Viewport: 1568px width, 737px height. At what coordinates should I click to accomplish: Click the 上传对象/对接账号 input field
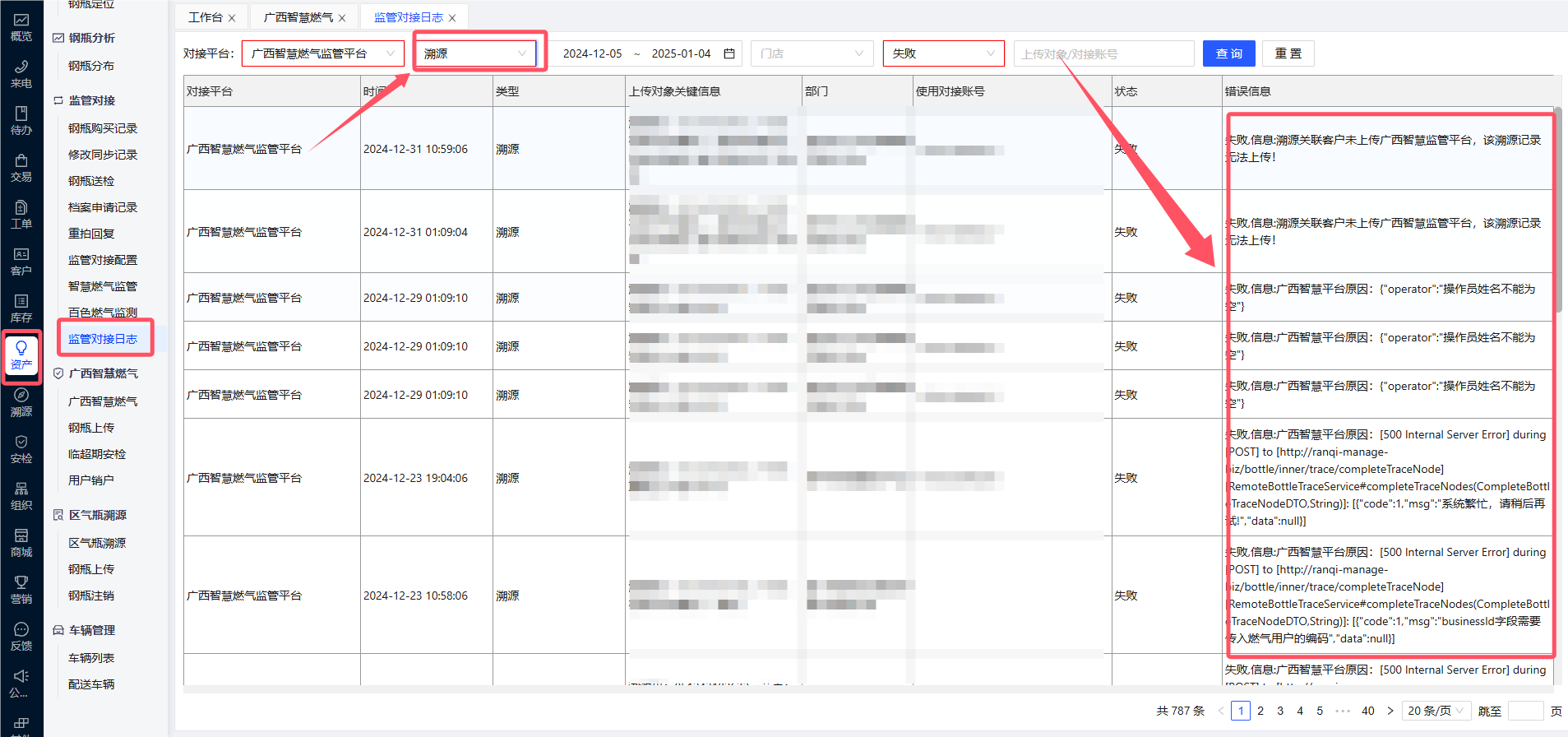click(1103, 53)
